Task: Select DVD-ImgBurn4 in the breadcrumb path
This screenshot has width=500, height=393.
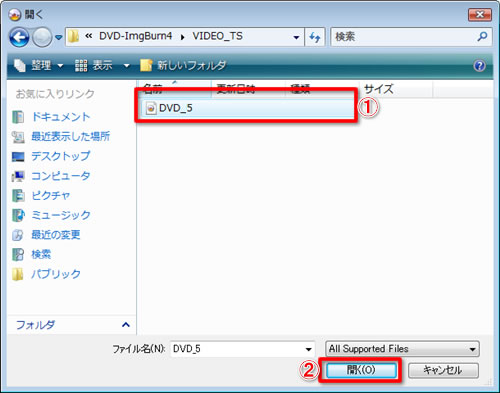Action: pyautogui.click(x=135, y=36)
